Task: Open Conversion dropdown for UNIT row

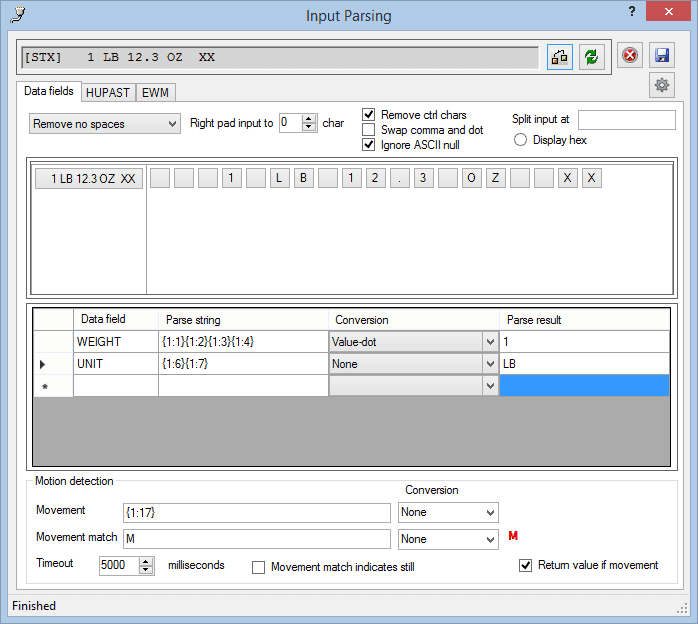Action: (x=490, y=364)
